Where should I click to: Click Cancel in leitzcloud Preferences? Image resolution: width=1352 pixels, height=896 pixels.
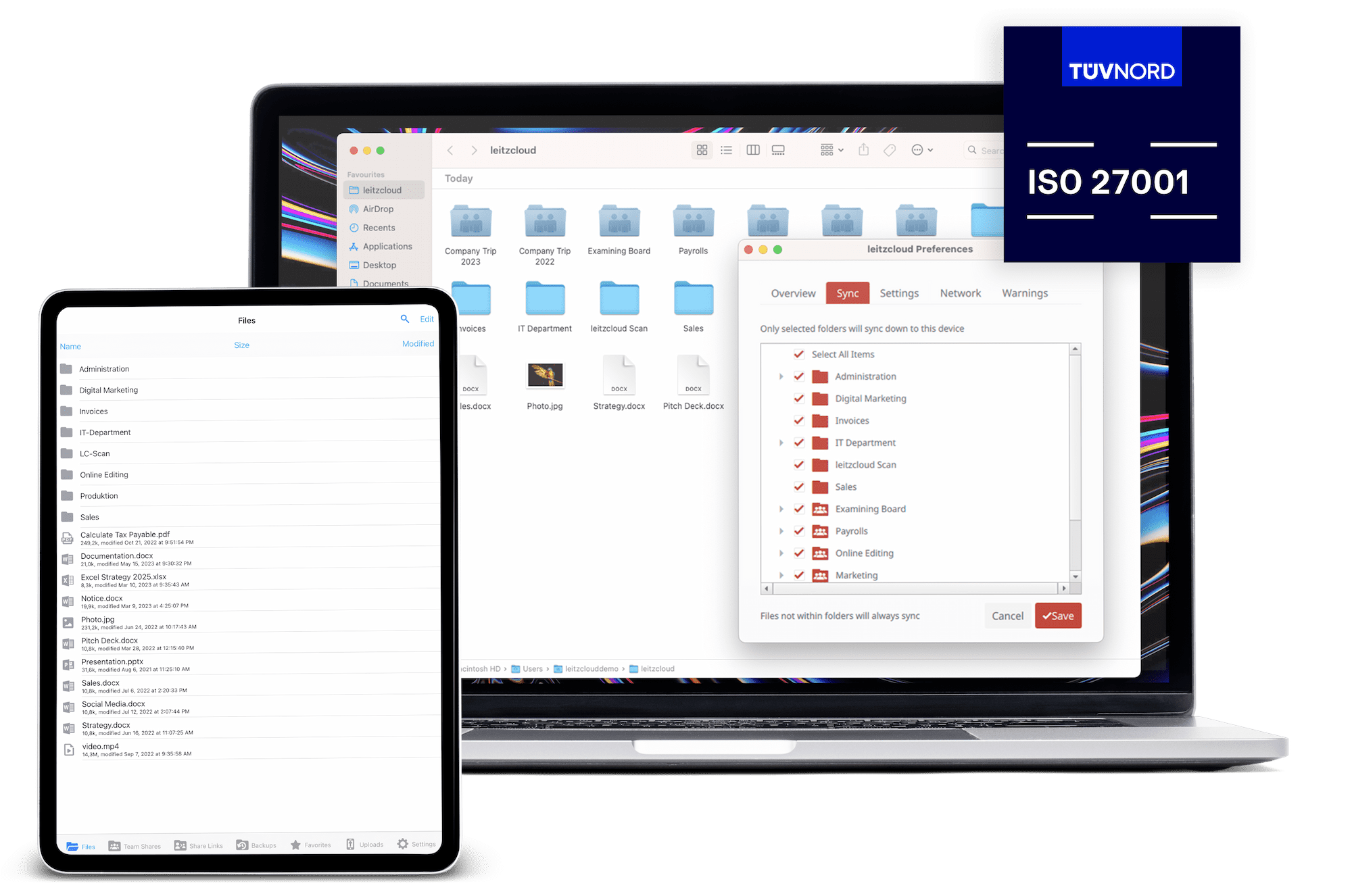coord(1007,616)
